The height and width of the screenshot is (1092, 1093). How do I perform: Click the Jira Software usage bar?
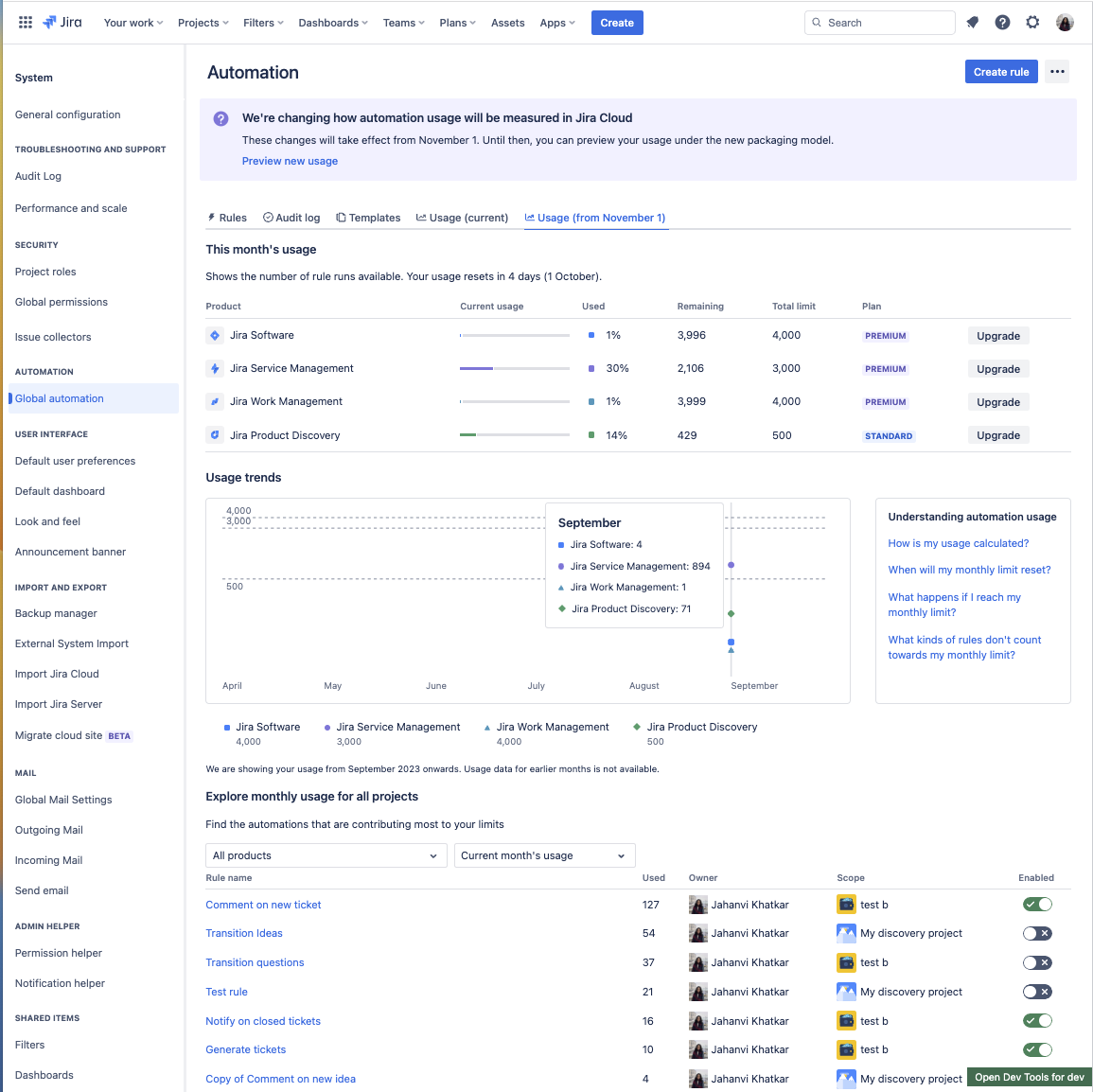(515, 335)
